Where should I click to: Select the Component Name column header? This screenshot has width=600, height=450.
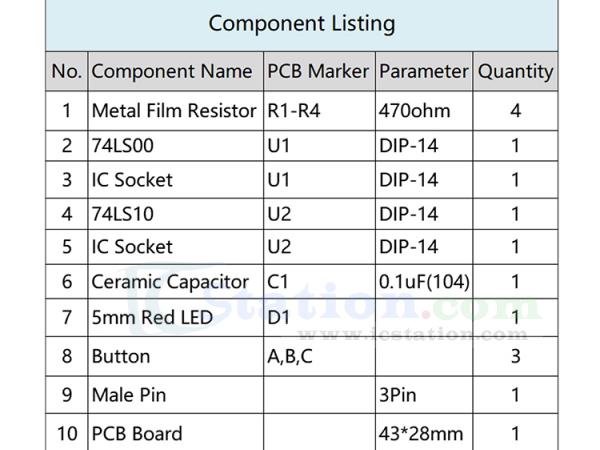point(176,71)
